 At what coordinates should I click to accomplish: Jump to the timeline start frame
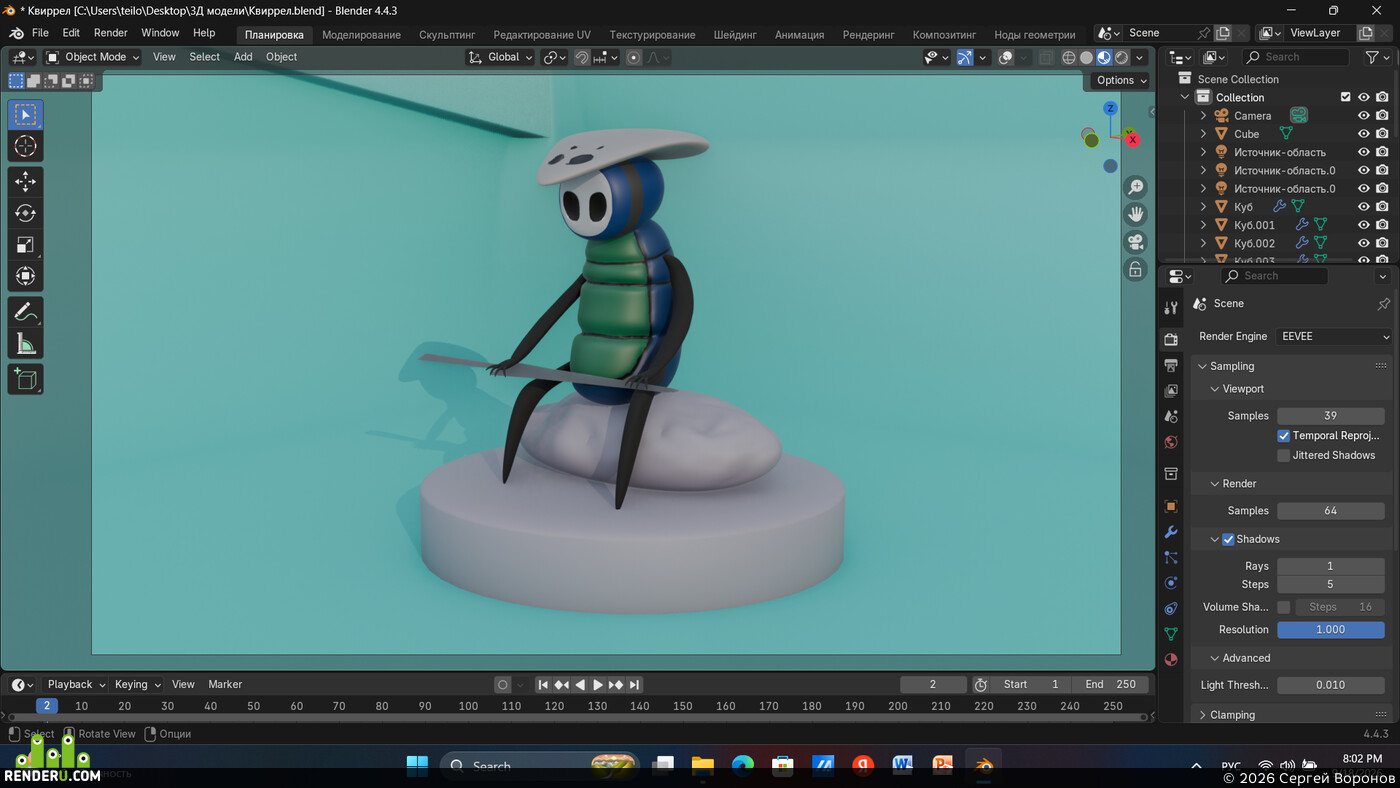pos(543,685)
